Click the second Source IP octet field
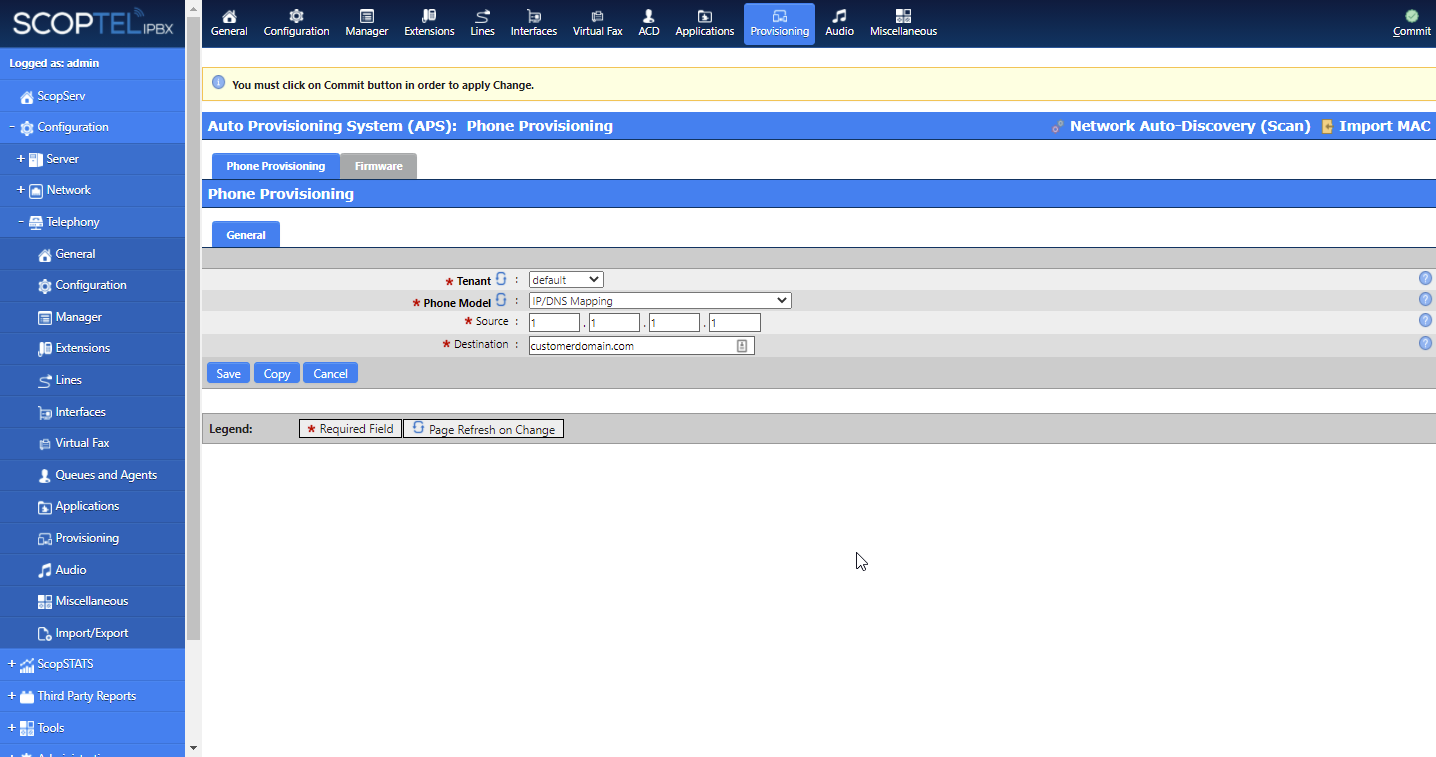1436x757 pixels. 614,323
